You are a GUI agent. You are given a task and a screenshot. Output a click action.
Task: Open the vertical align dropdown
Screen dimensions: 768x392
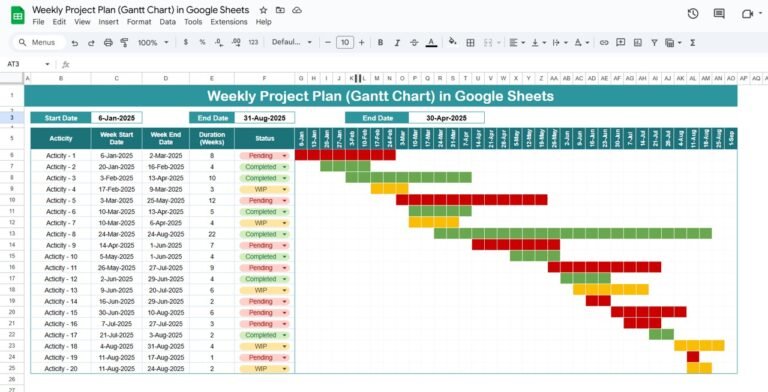coord(538,43)
